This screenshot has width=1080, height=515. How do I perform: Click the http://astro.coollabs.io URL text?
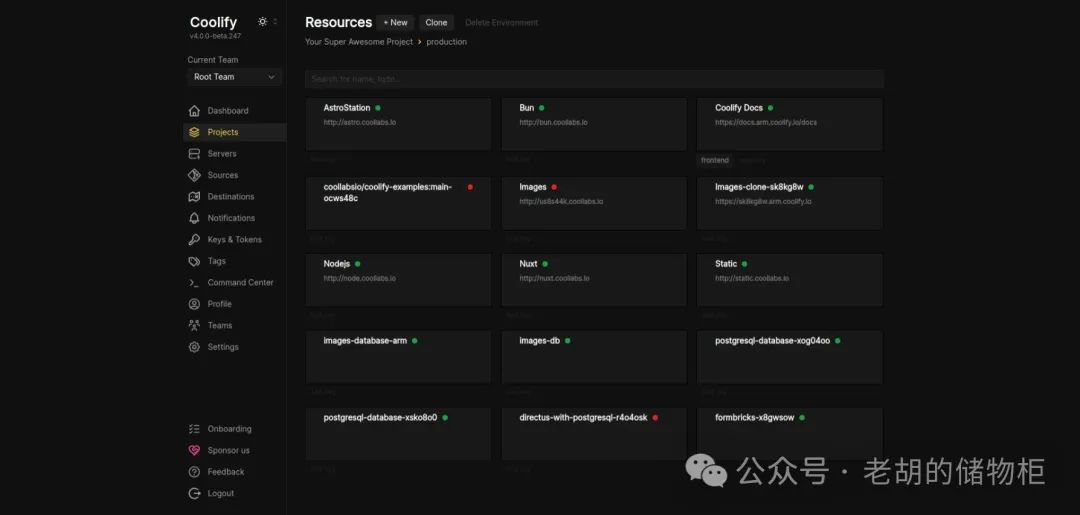tap(360, 123)
